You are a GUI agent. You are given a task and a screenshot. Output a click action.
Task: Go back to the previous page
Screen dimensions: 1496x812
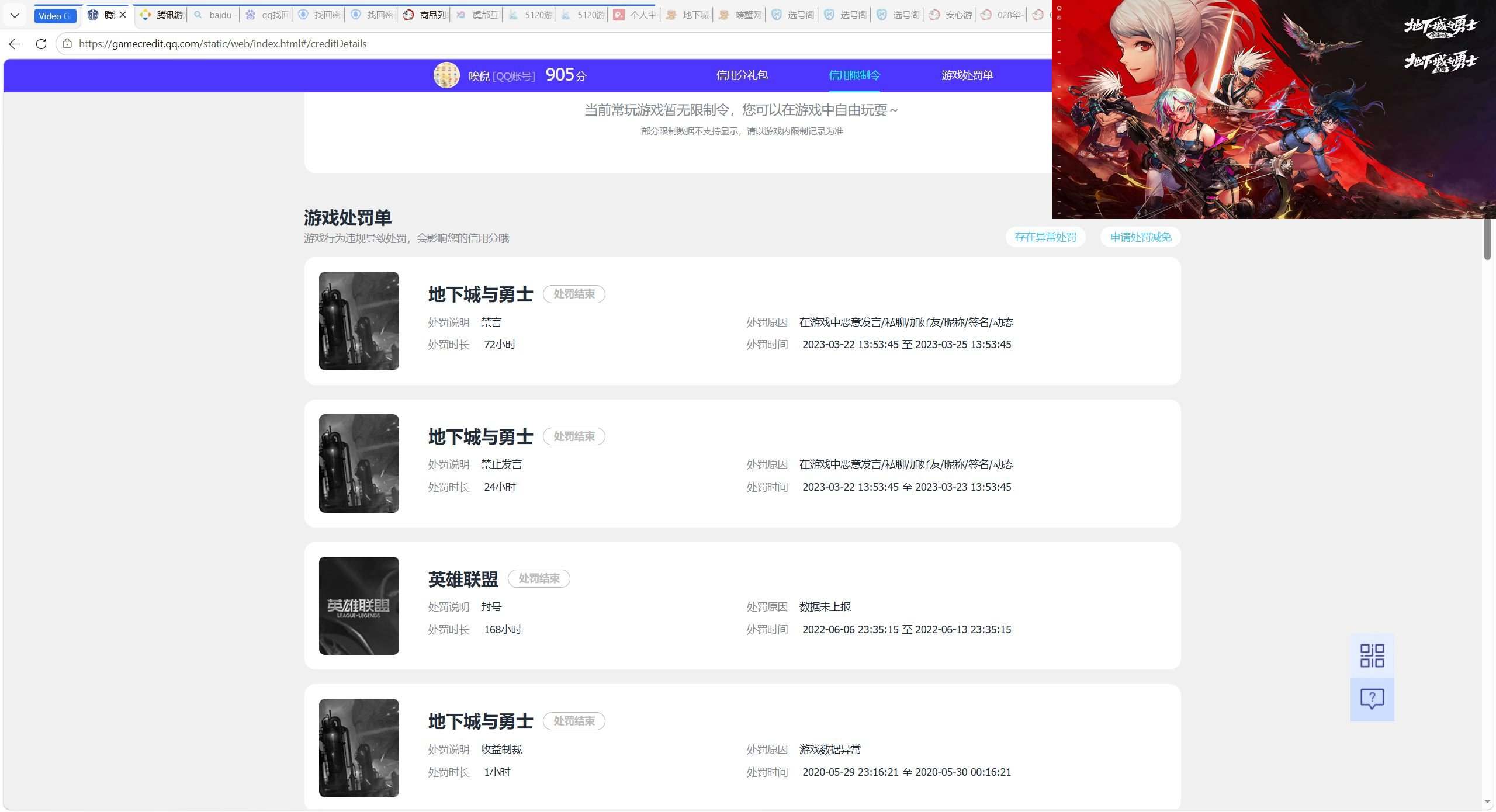point(15,44)
